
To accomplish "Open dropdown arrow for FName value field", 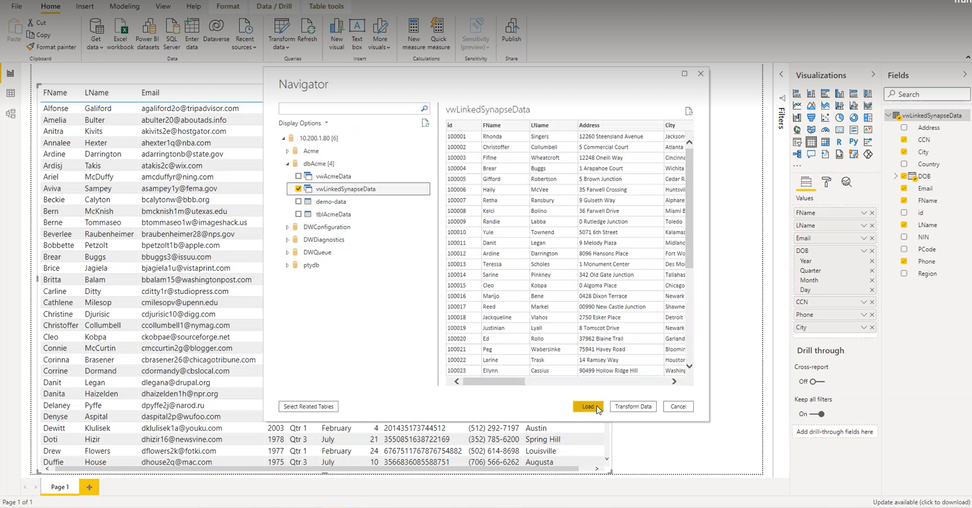I will [864, 213].
